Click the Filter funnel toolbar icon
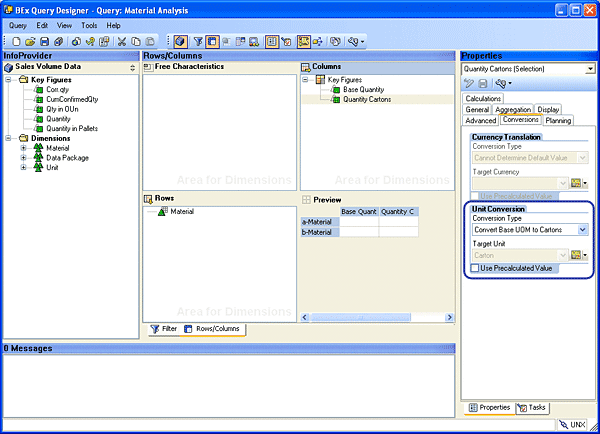600x434 pixels. 198,41
